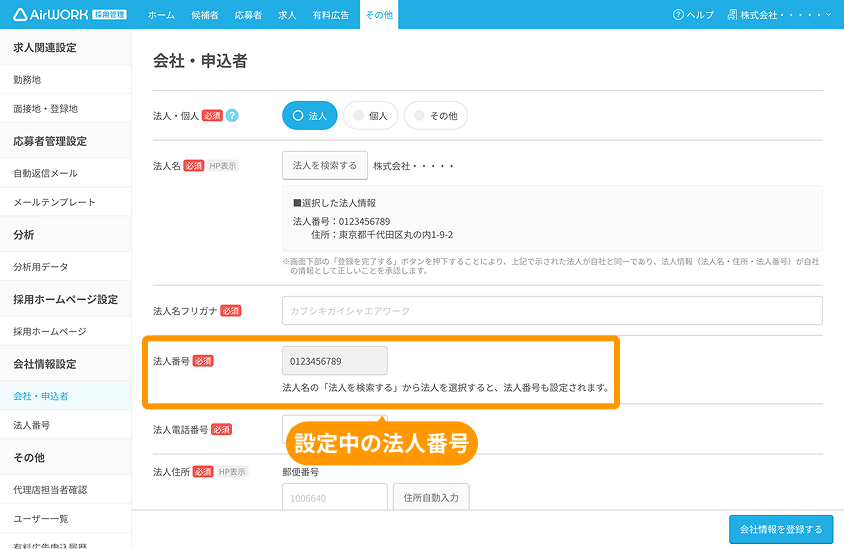Go to 面接地・登録地 in sidebar

(x=66, y=109)
